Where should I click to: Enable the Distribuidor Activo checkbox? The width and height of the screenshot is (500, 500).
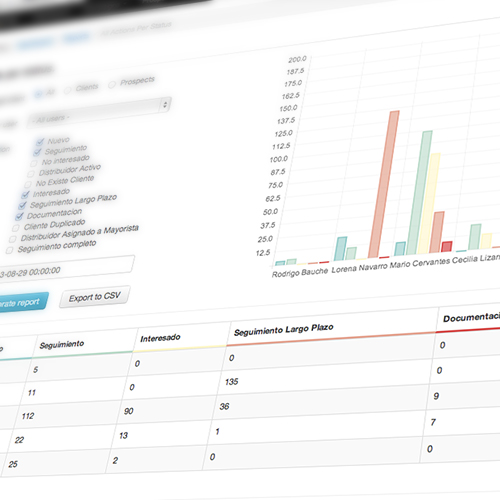pos(31,174)
